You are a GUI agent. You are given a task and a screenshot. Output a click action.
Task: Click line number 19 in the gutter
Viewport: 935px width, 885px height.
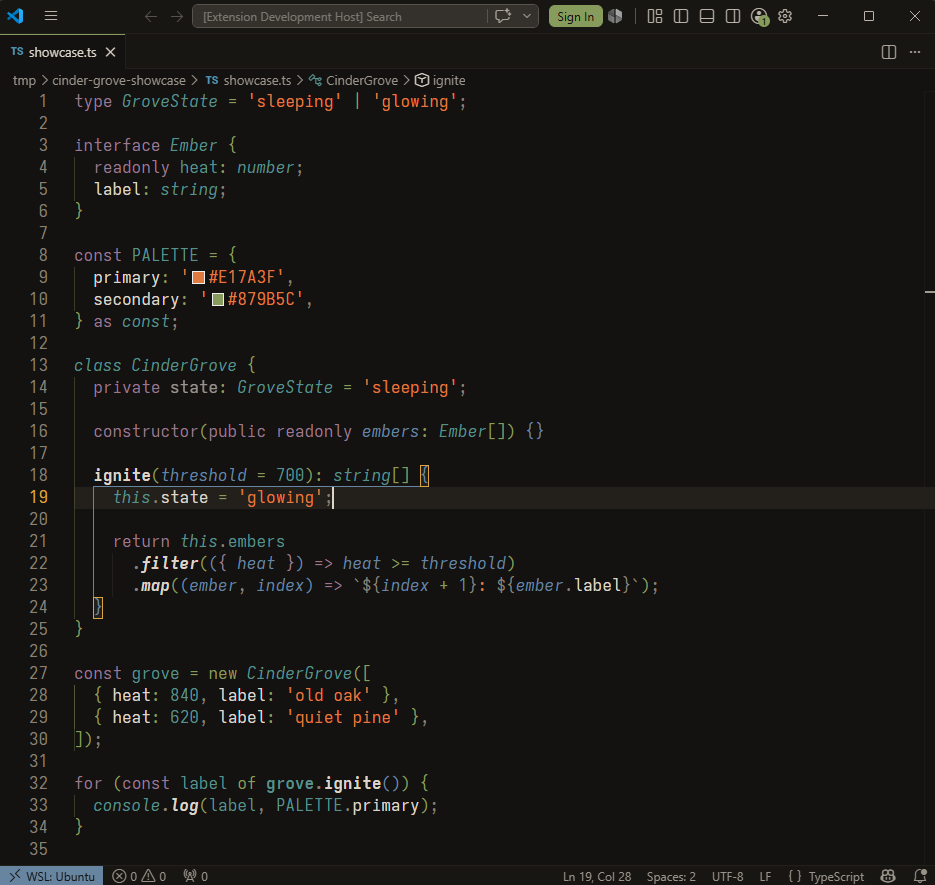[x=39, y=497]
